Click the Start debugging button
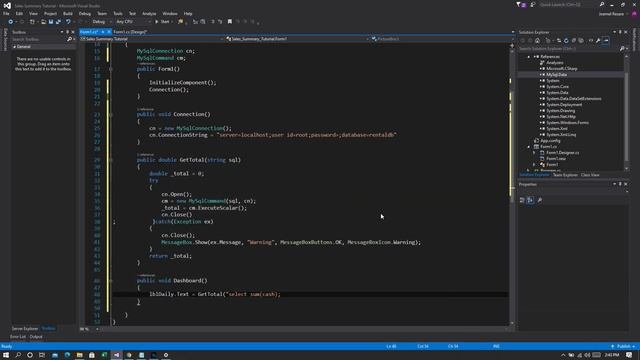This screenshot has height=360, width=640. click(x=162, y=22)
